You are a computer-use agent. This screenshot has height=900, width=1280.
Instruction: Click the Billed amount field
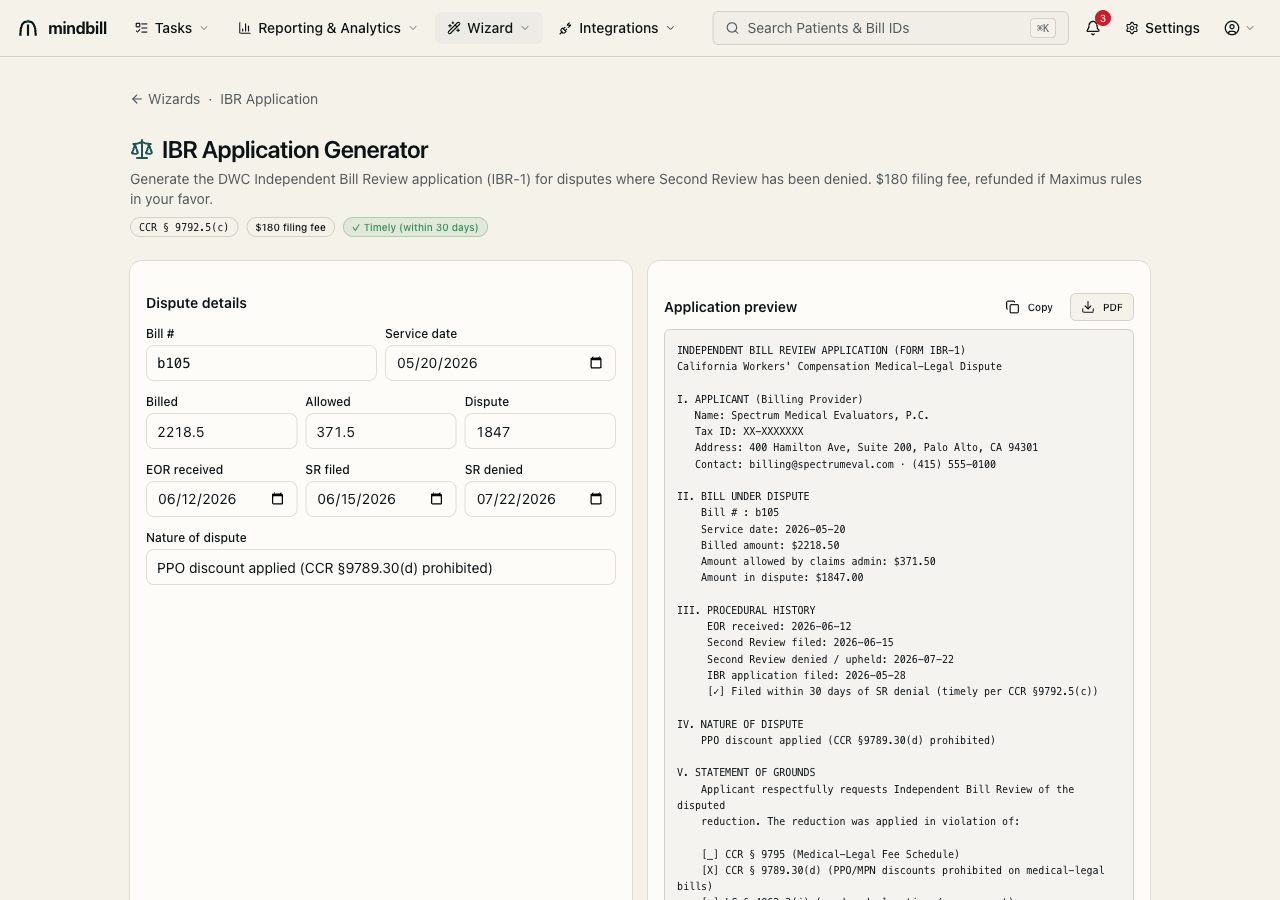tap(221, 431)
